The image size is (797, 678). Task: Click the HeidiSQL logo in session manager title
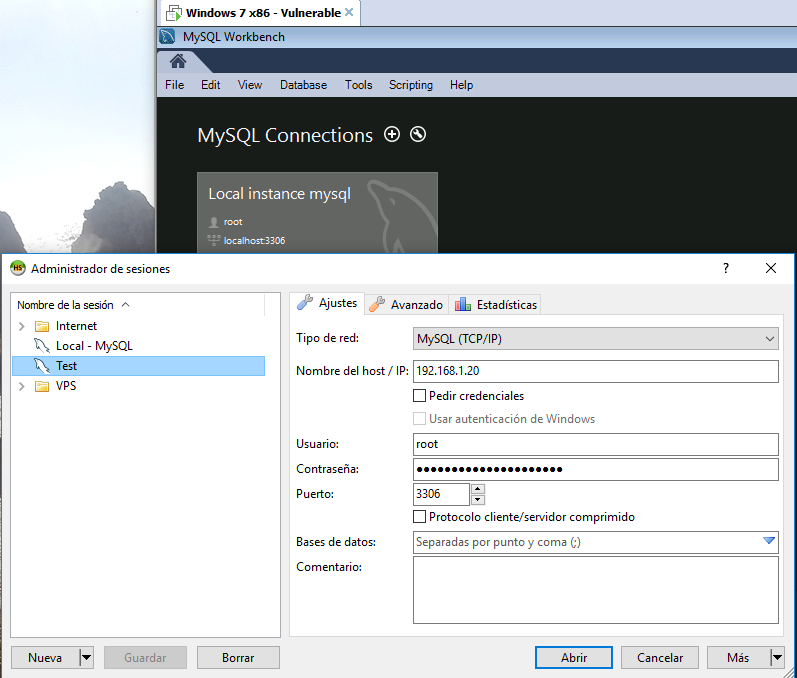[18, 268]
